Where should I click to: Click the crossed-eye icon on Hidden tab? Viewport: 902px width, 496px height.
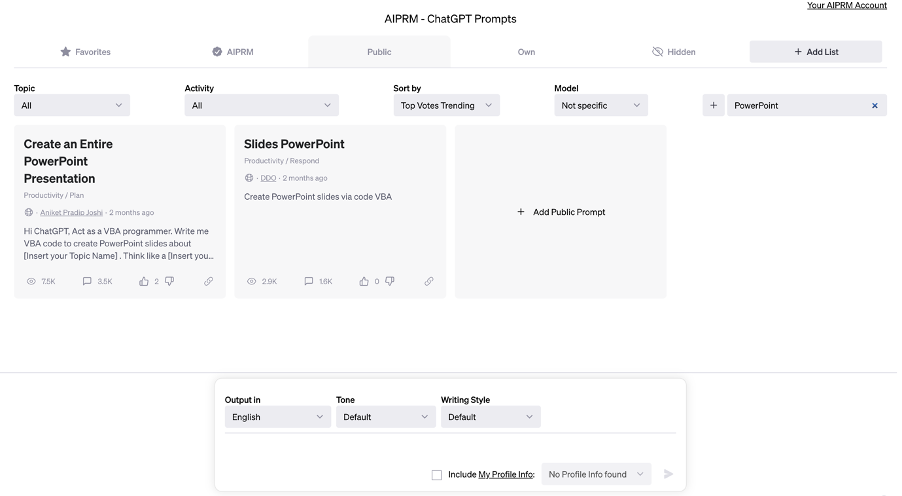[658, 52]
